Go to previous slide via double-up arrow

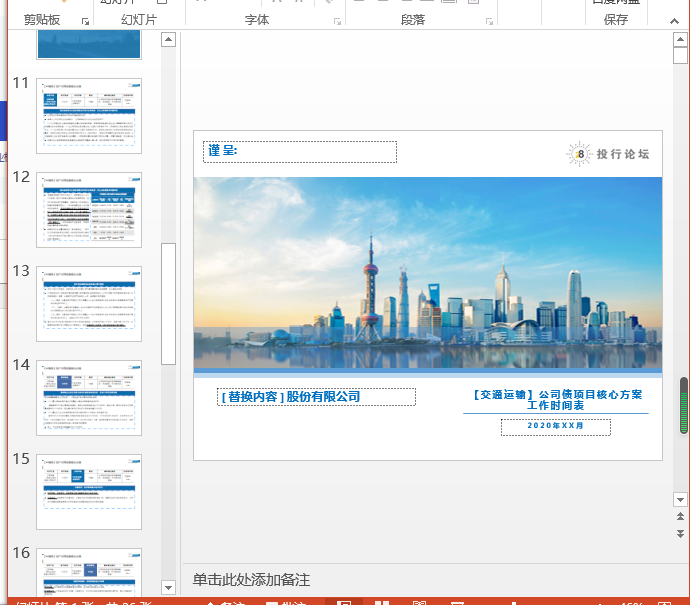click(680, 517)
